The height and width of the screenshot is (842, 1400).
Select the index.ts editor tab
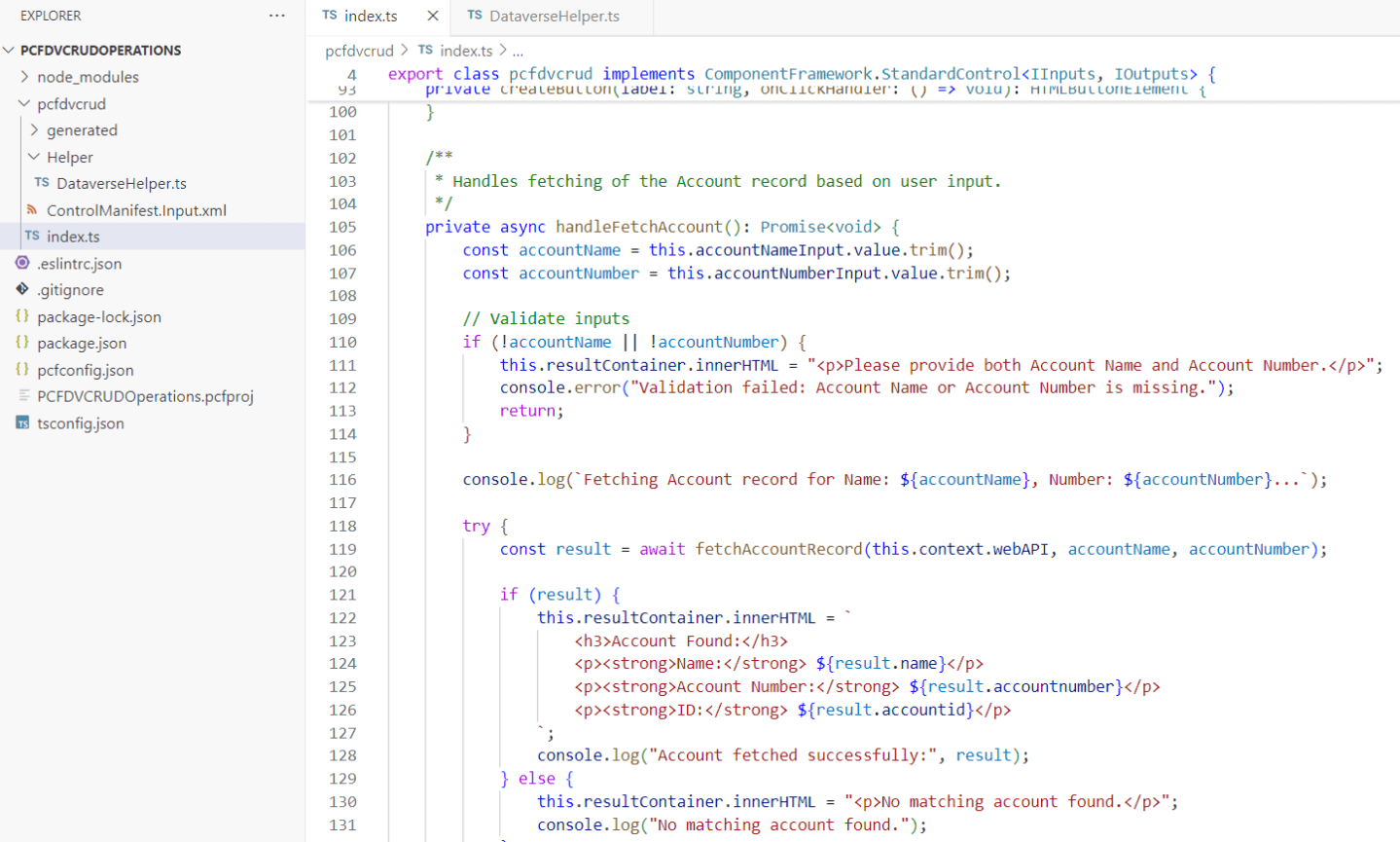coord(370,17)
